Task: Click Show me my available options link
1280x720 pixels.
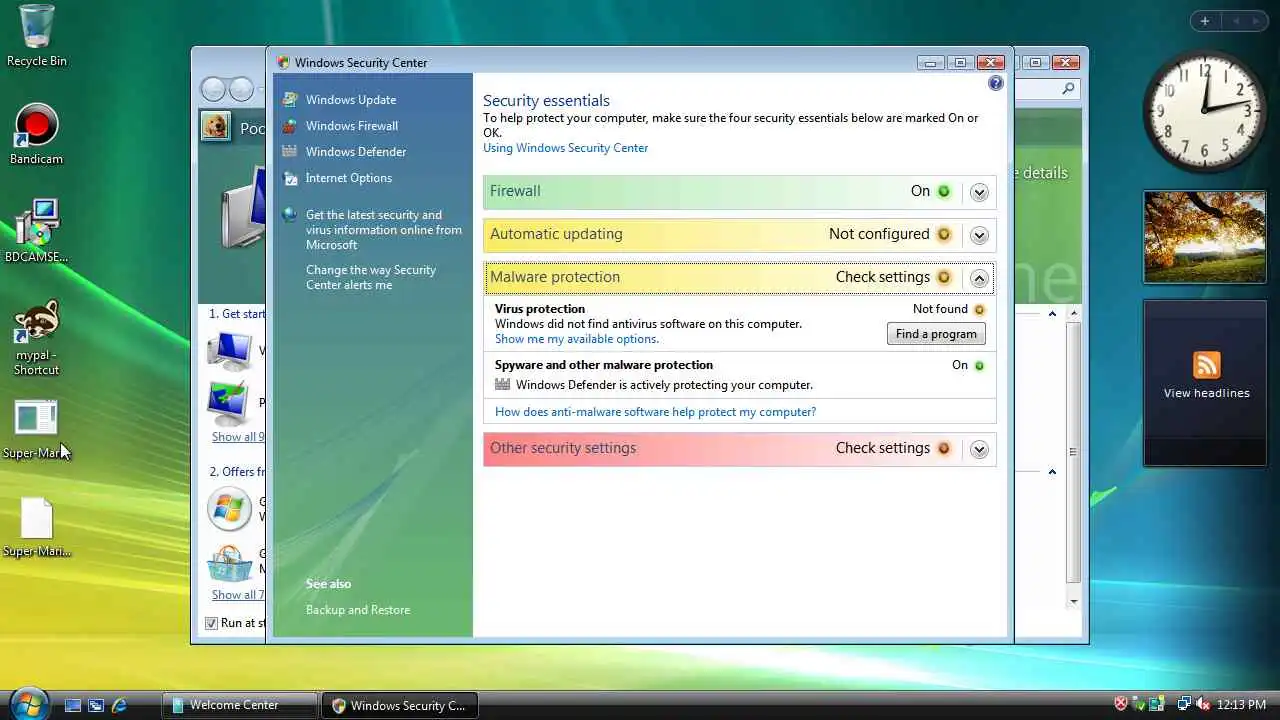Action: point(577,339)
